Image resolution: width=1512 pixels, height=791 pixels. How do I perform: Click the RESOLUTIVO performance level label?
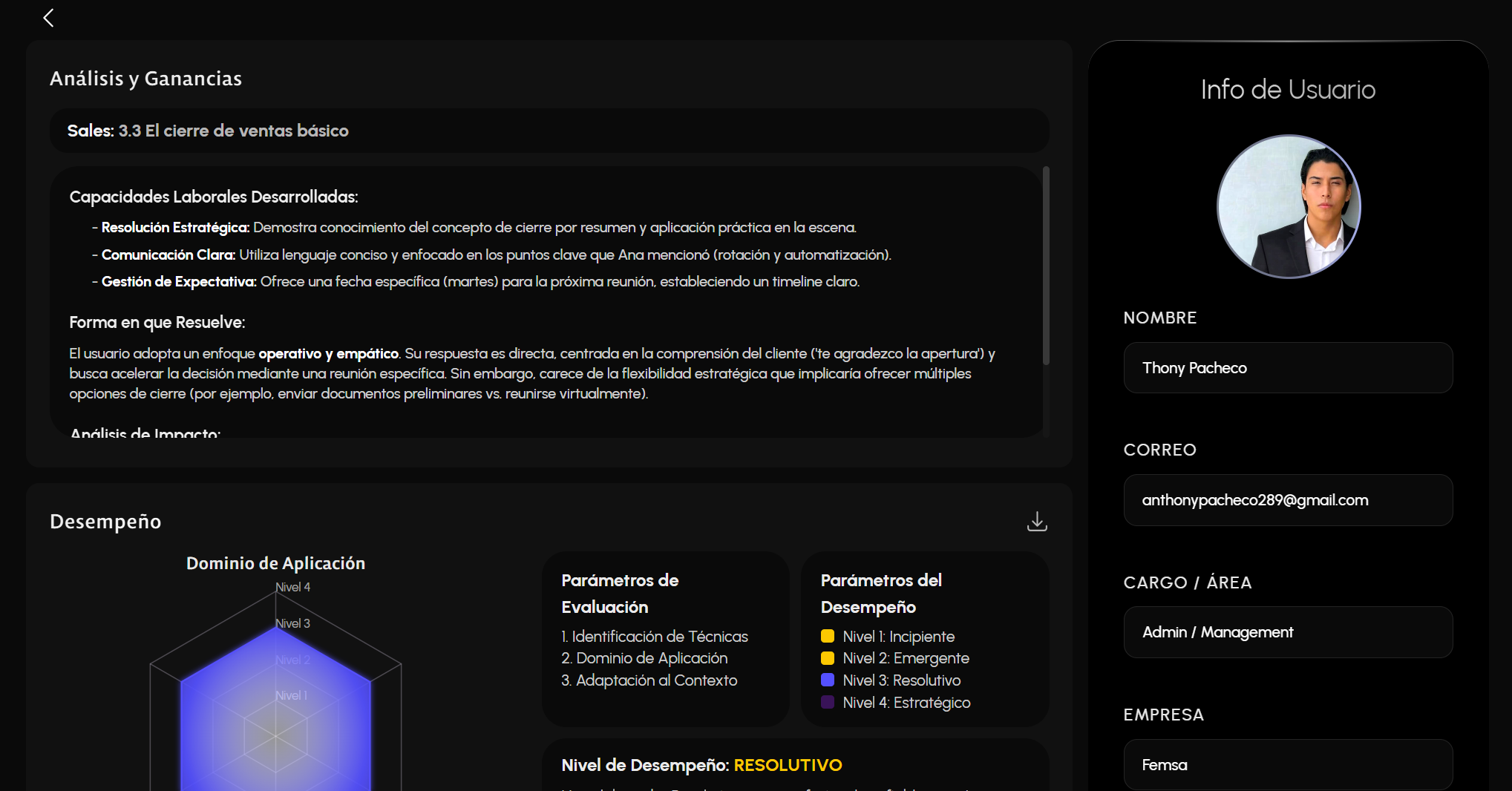point(788,765)
